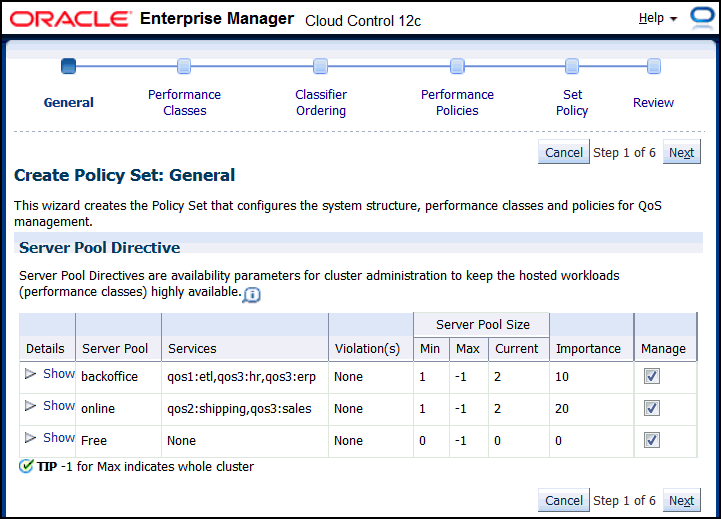Click the General step marker in the train
The width and height of the screenshot is (721, 519).
pyautogui.click(x=69, y=66)
